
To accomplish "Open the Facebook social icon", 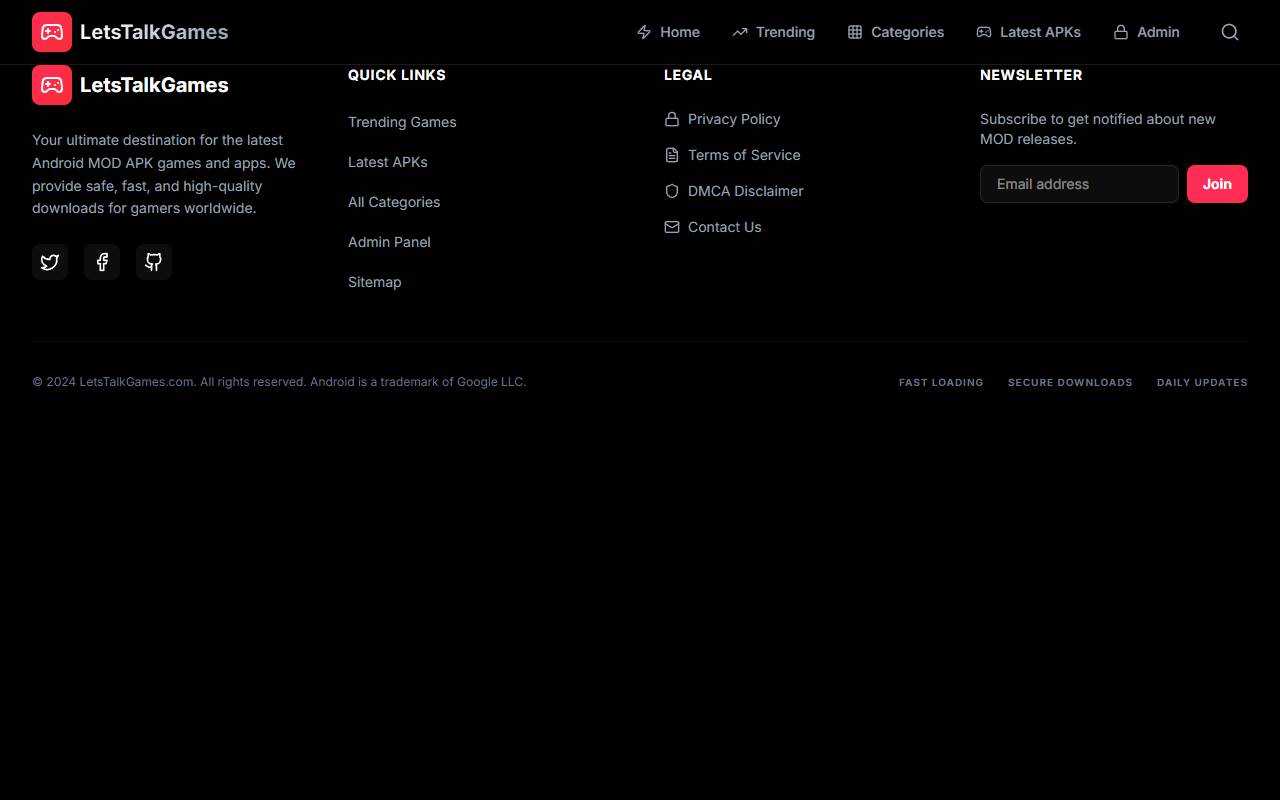I will tap(102, 262).
